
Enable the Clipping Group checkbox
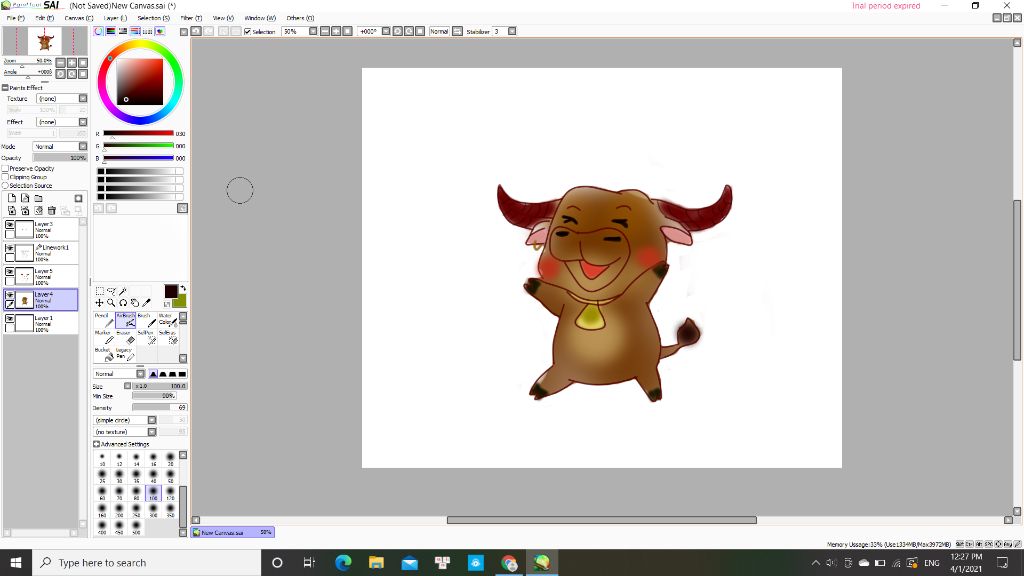point(5,177)
